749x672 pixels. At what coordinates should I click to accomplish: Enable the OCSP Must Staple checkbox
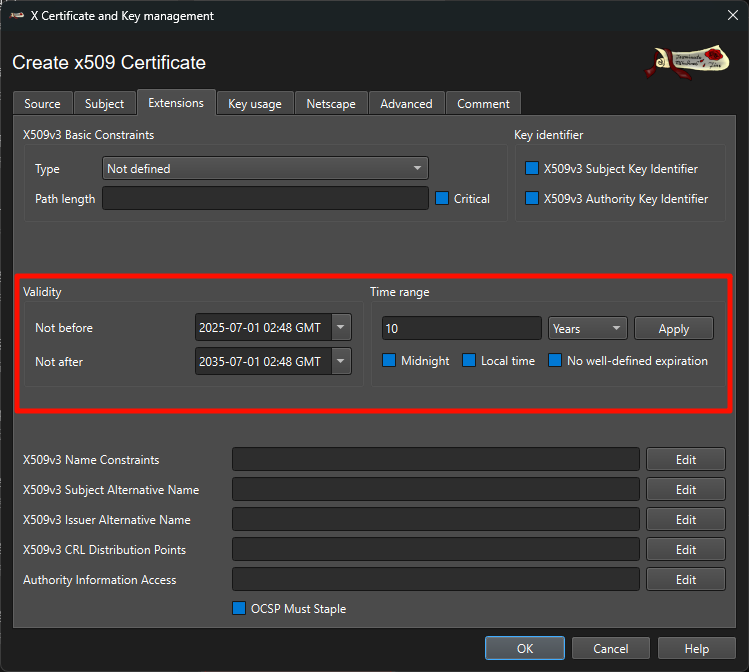(239, 608)
